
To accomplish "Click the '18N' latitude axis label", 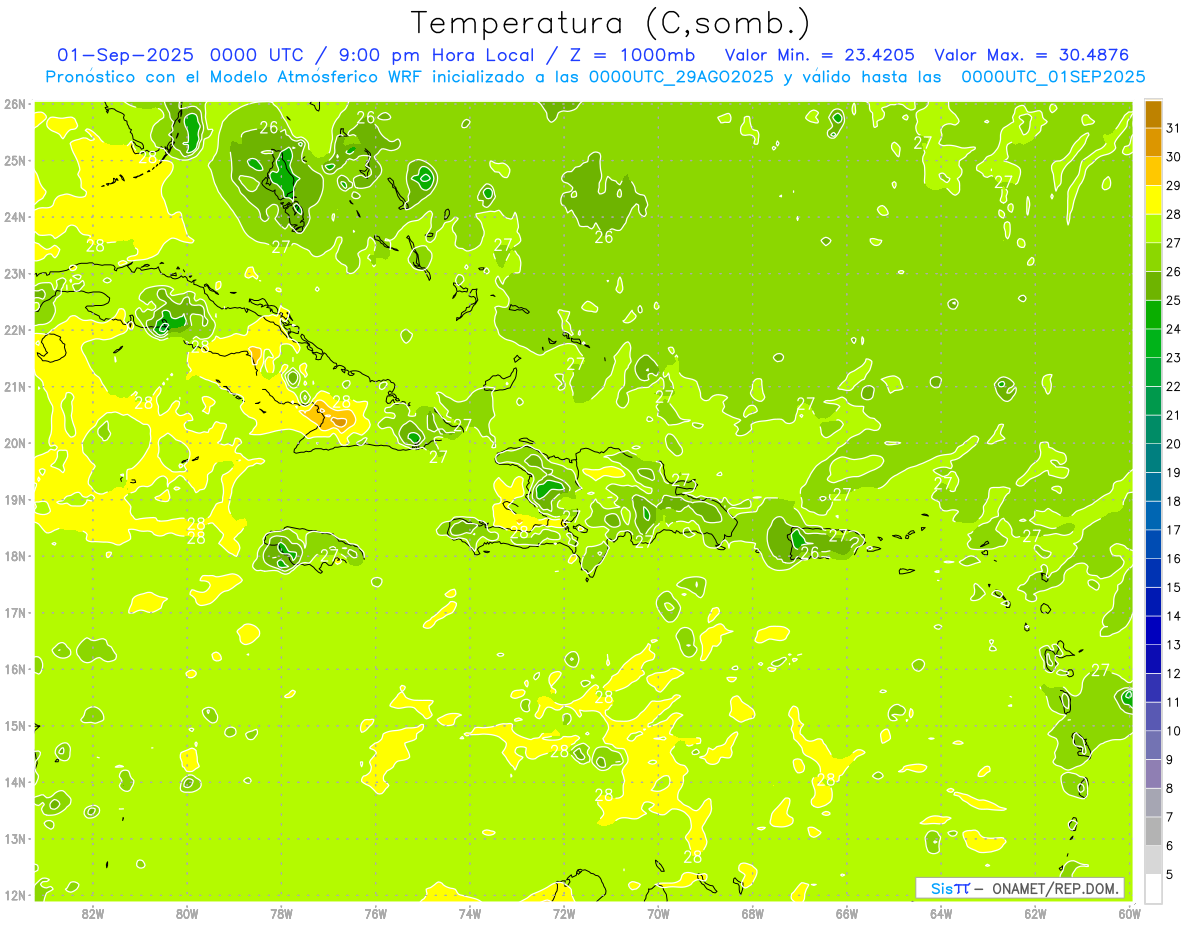I will click(14, 556).
